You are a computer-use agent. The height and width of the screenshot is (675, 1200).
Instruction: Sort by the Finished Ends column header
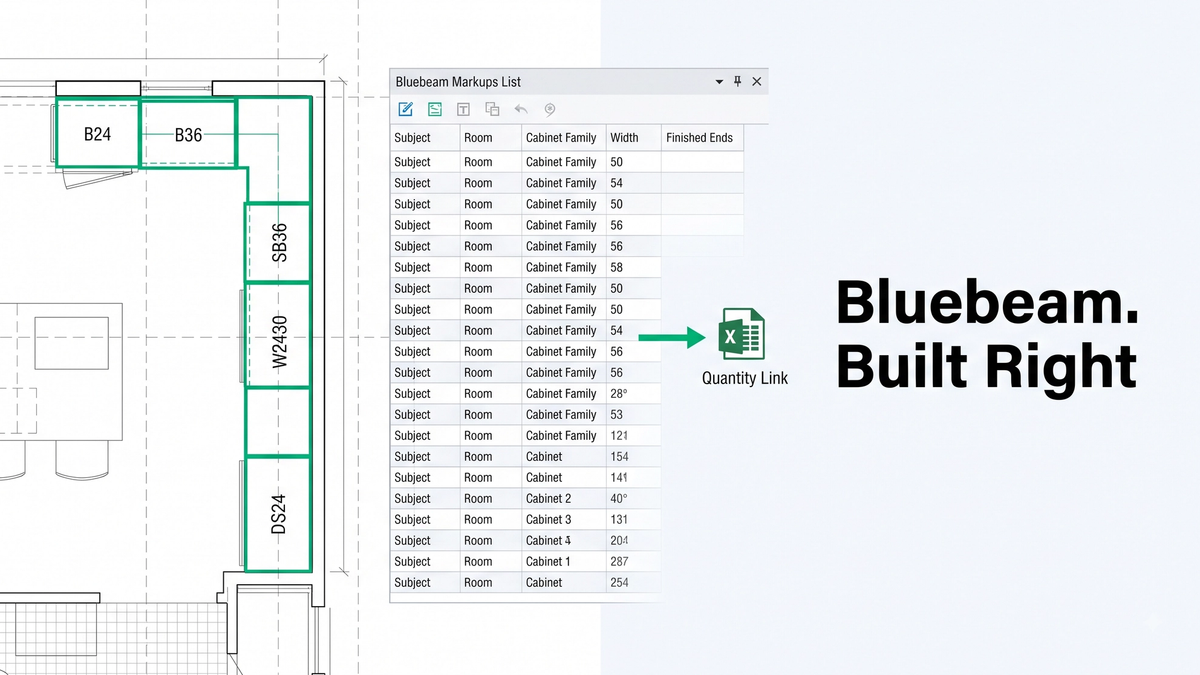pyautogui.click(x=703, y=138)
